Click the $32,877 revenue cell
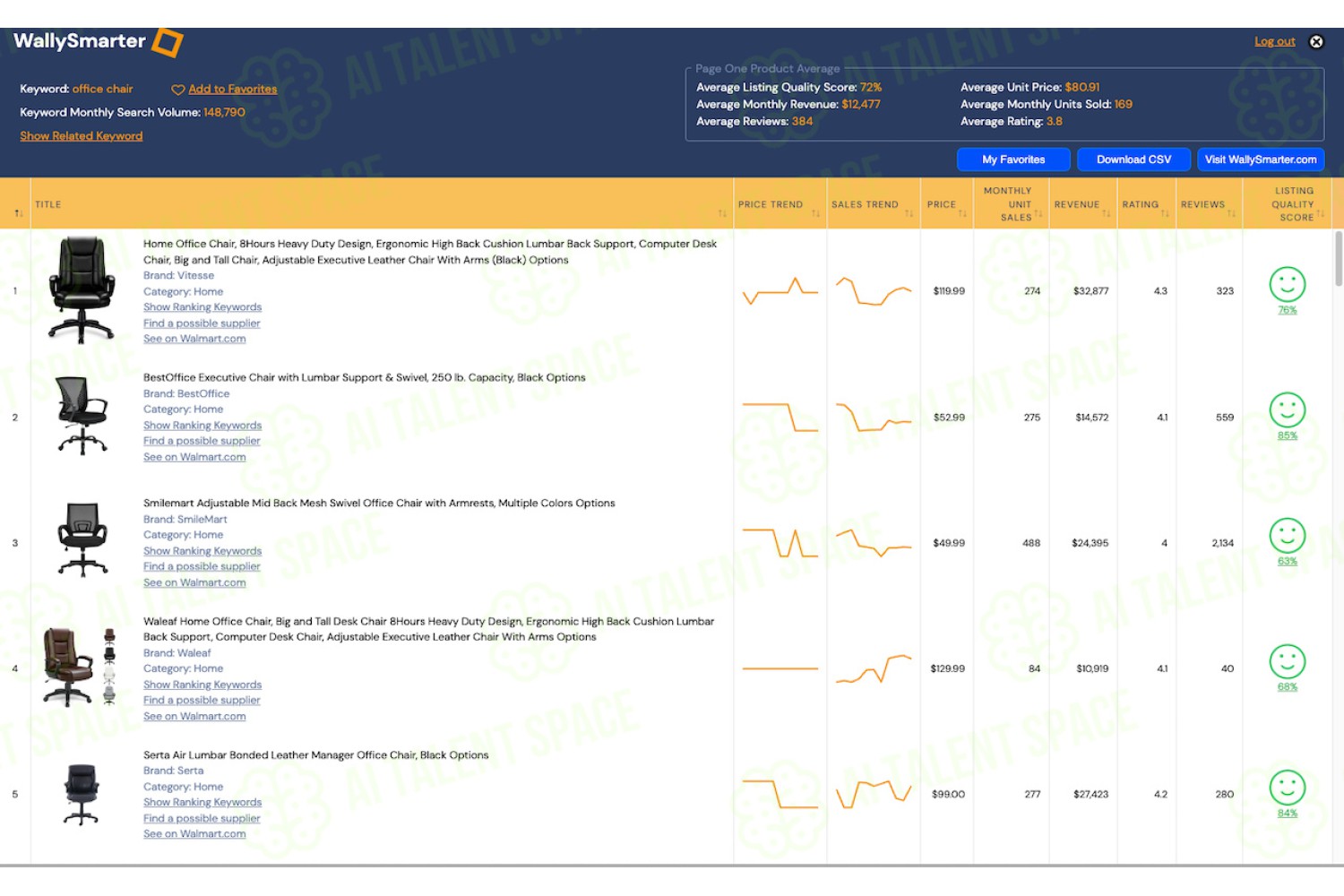This screenshot has width=1344, height=896. point(1091,291)
